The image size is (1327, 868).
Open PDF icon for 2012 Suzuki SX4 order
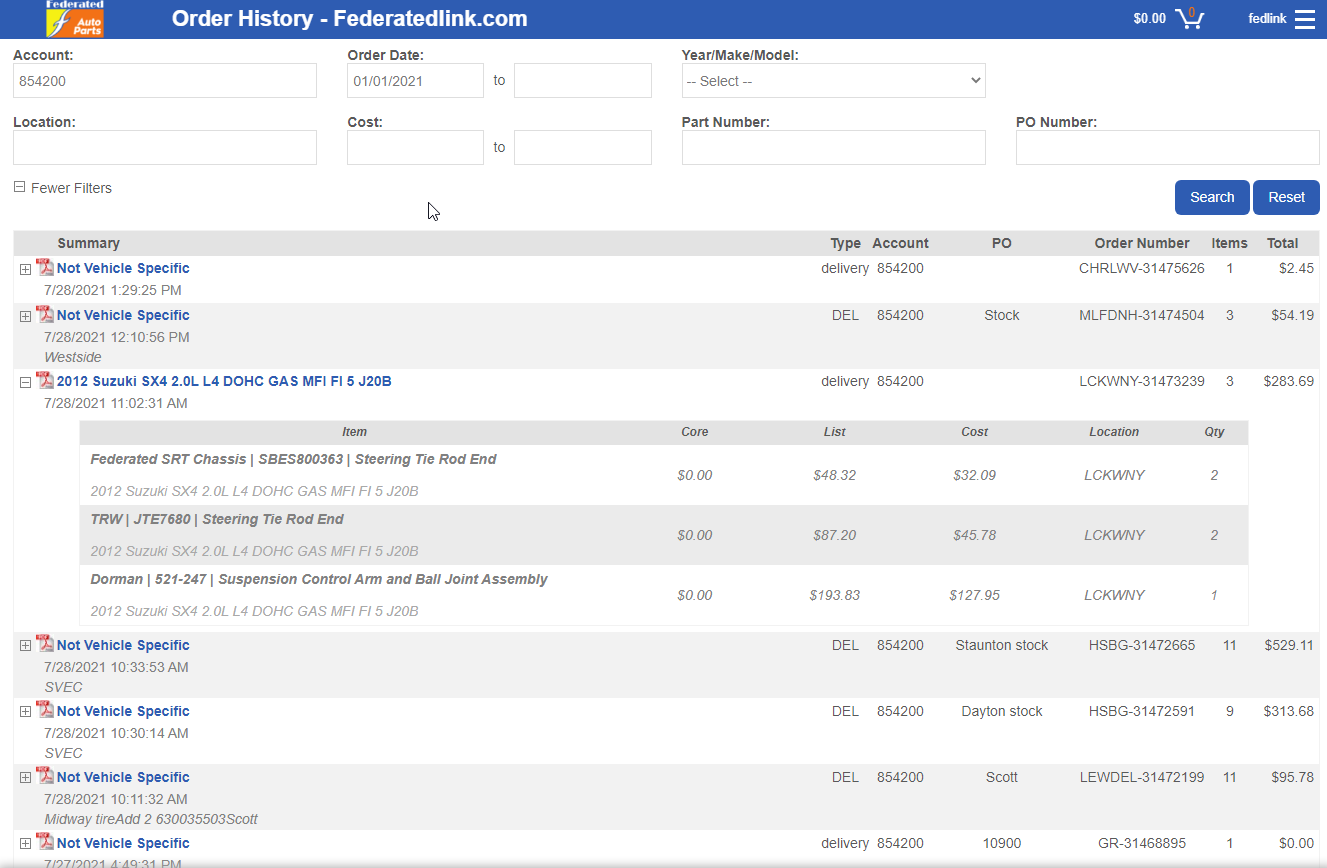tap(45, 380)
